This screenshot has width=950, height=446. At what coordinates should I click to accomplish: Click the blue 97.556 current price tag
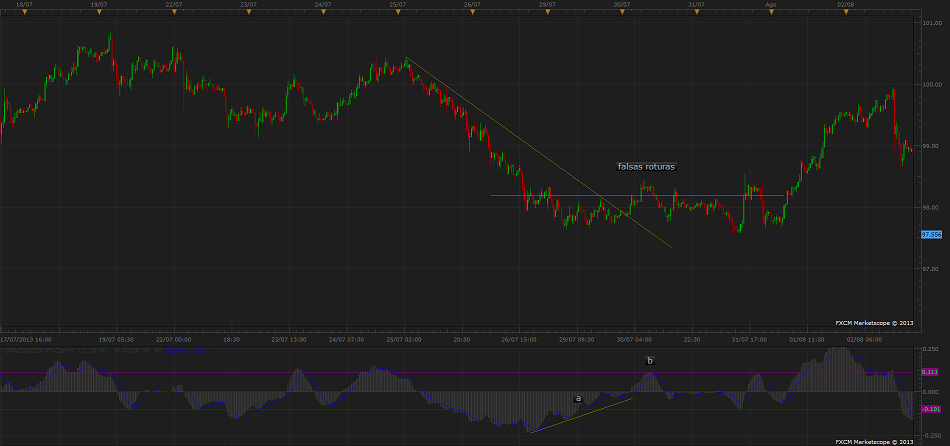(930, 234)
